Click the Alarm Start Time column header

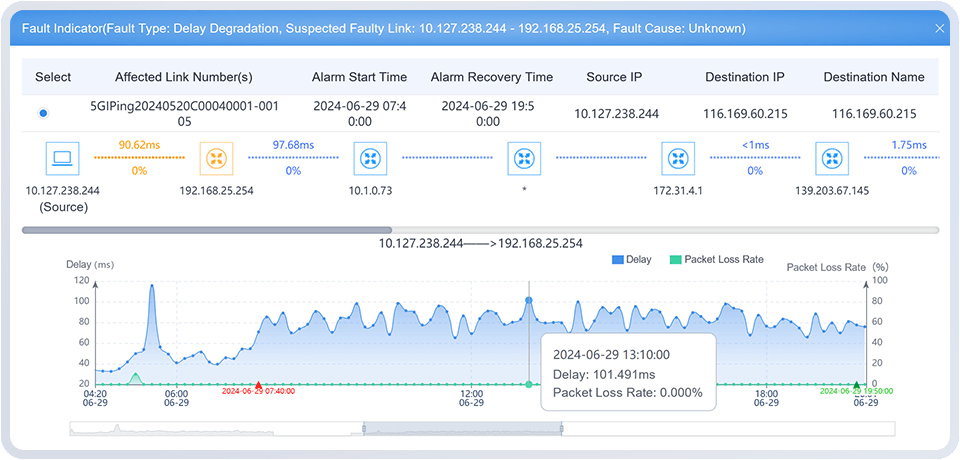point(359,77)
